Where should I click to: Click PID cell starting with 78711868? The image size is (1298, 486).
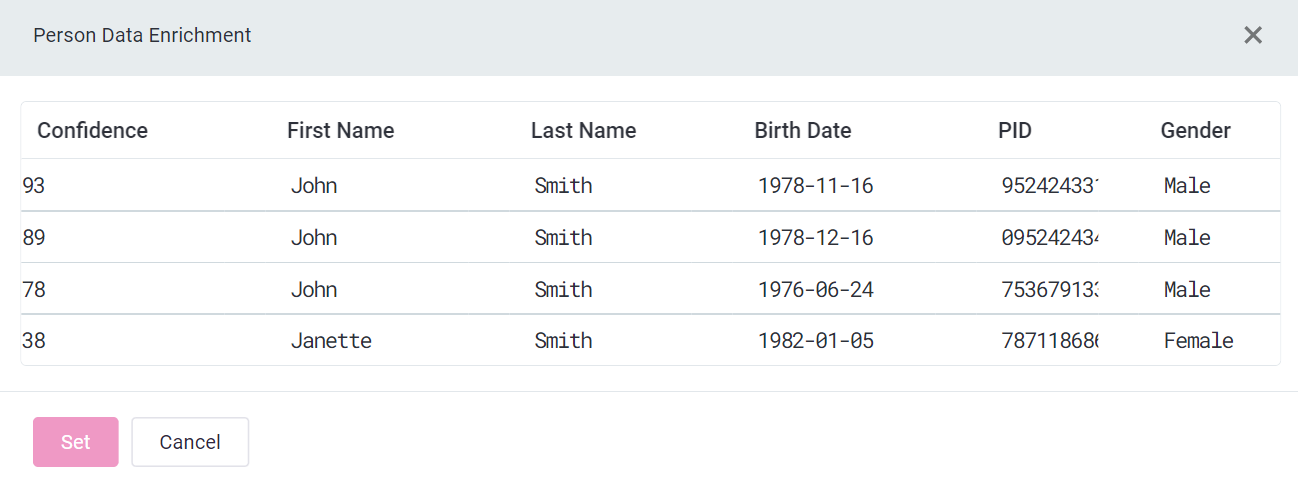(1049, 341)
